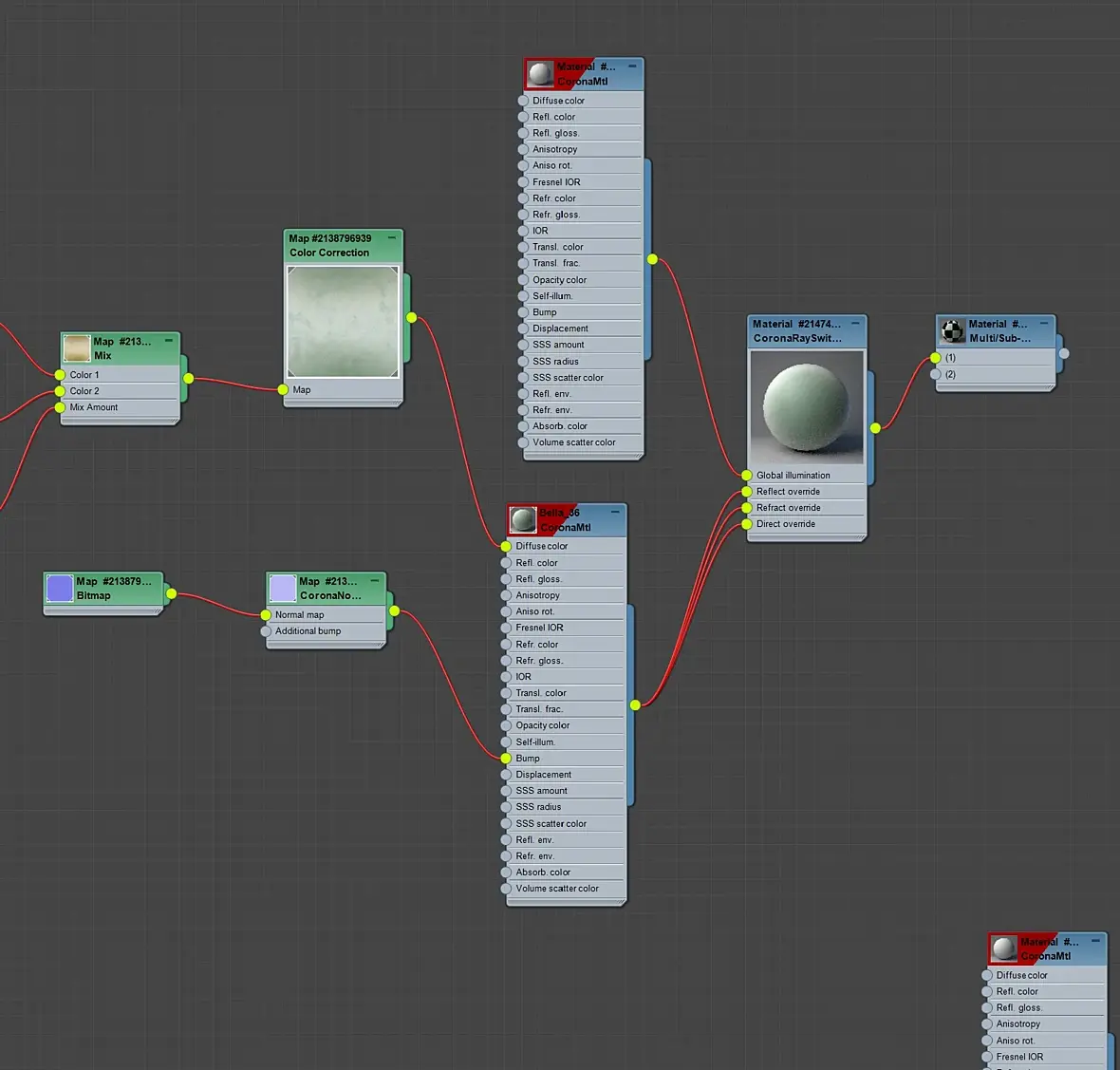Click the lavender preview icon on CoronaNormal node
The height and width of the screenshot is (1070, 1120).
(282, 588)
